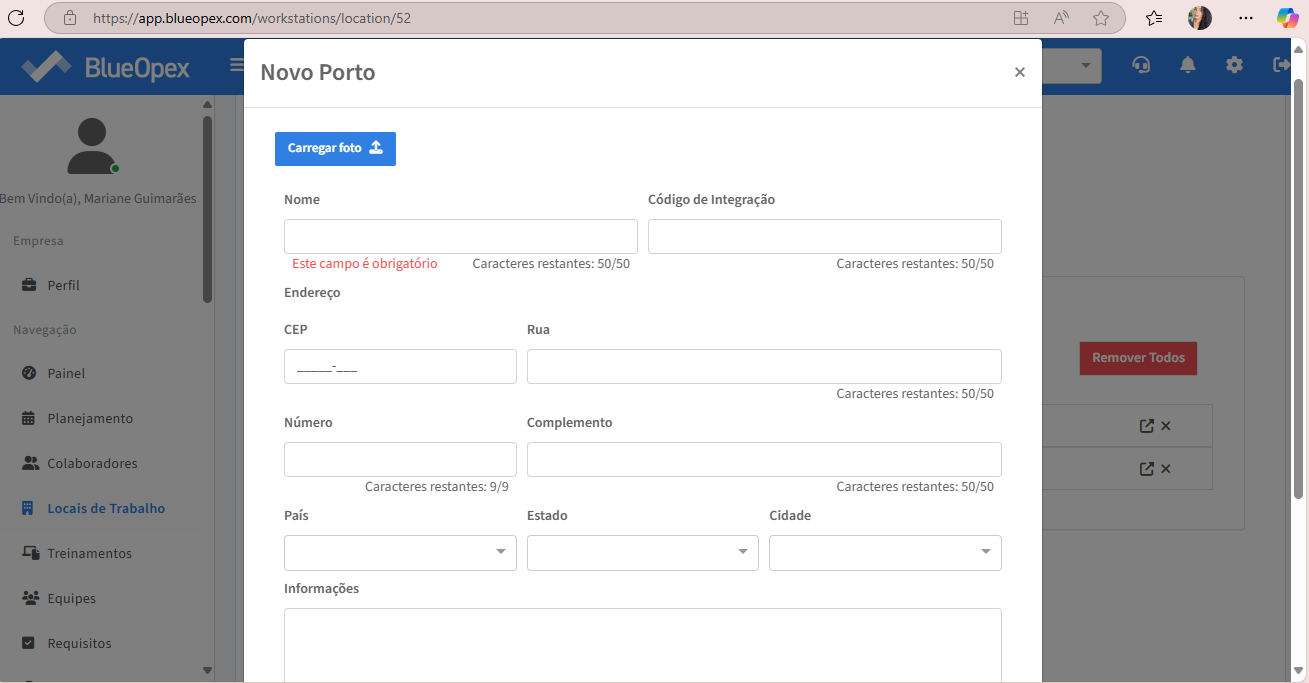Screen dimensions: 1309x683
Task: Click the Remover Todos button
Action: 1138,357
